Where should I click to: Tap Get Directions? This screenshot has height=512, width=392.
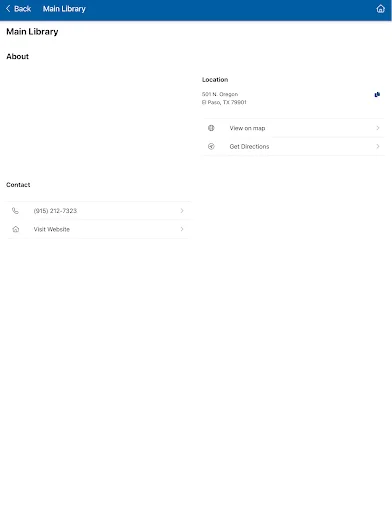click(294, 146)
